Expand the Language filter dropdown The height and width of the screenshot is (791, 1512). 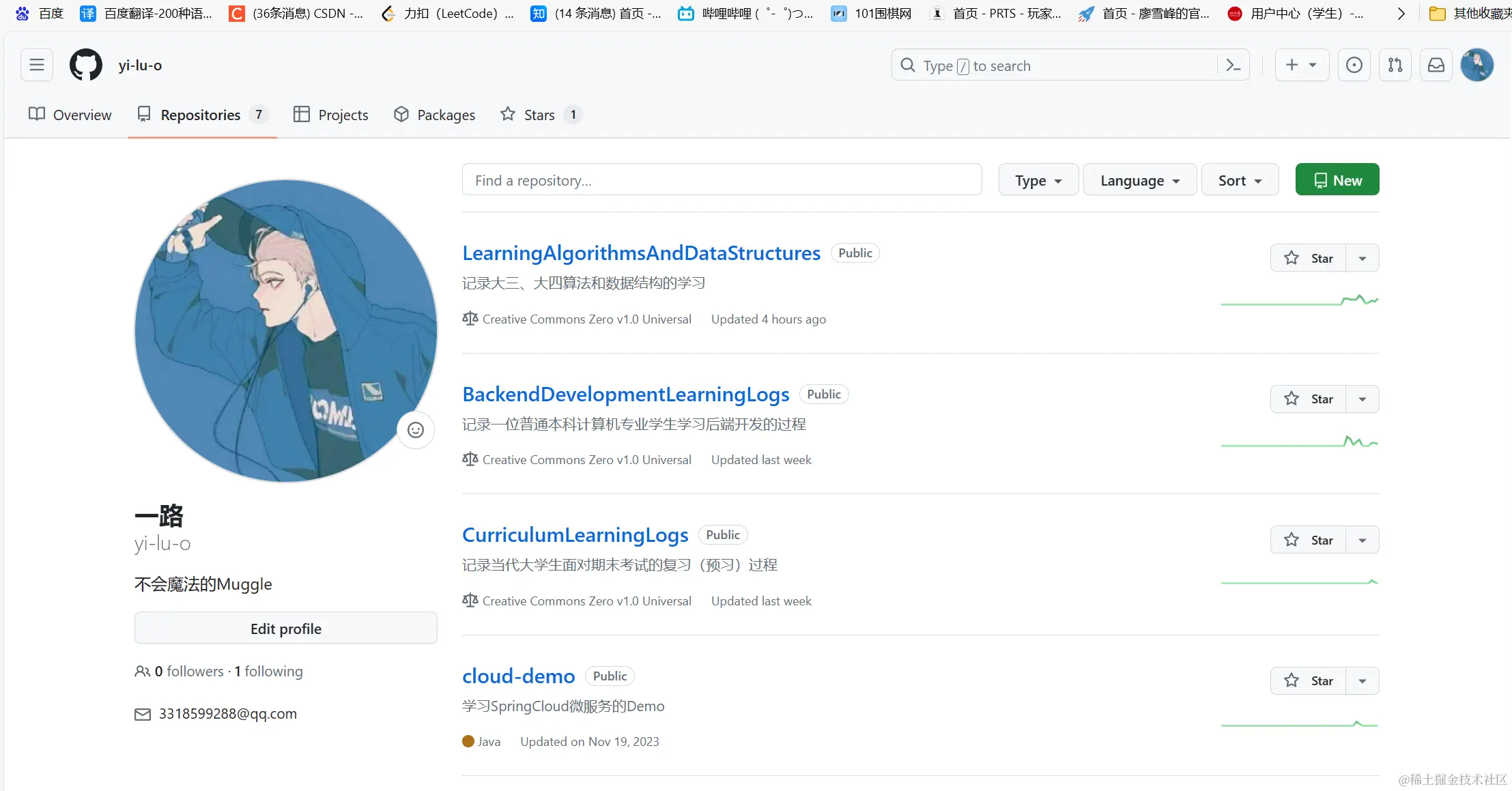[1139, 180]
